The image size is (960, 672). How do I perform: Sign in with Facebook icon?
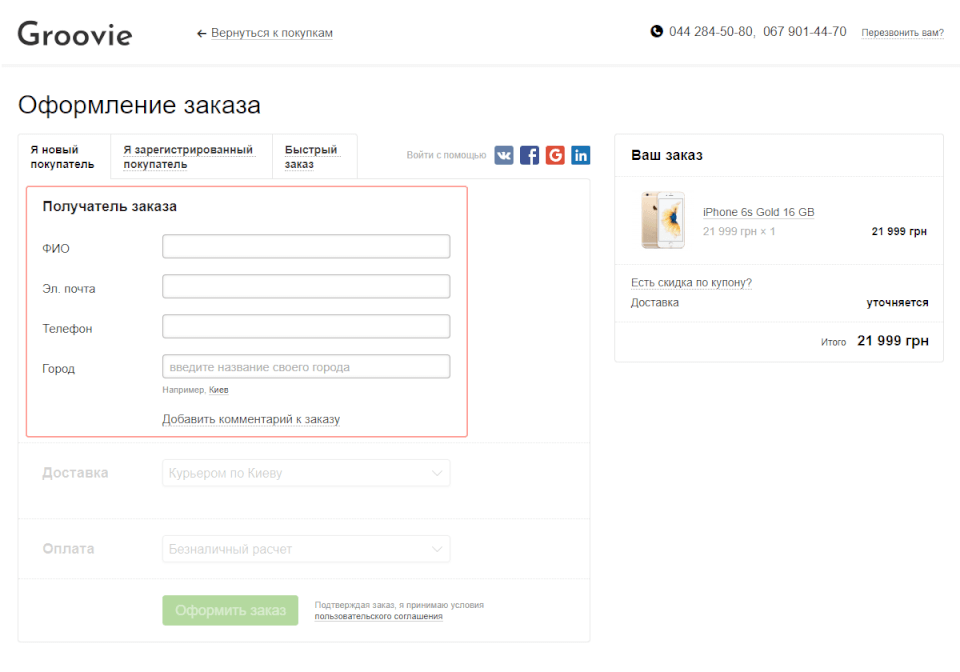530,155
